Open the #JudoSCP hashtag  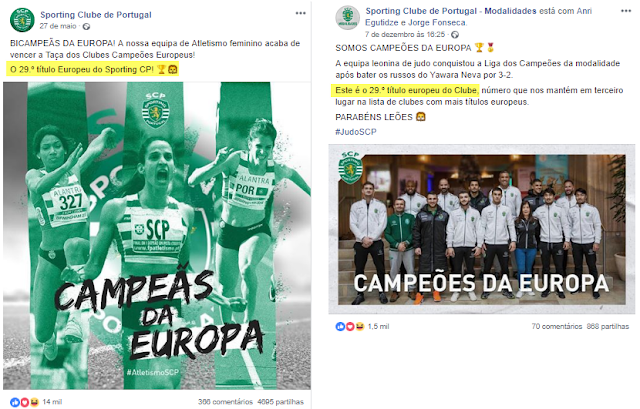click(356, 132)
